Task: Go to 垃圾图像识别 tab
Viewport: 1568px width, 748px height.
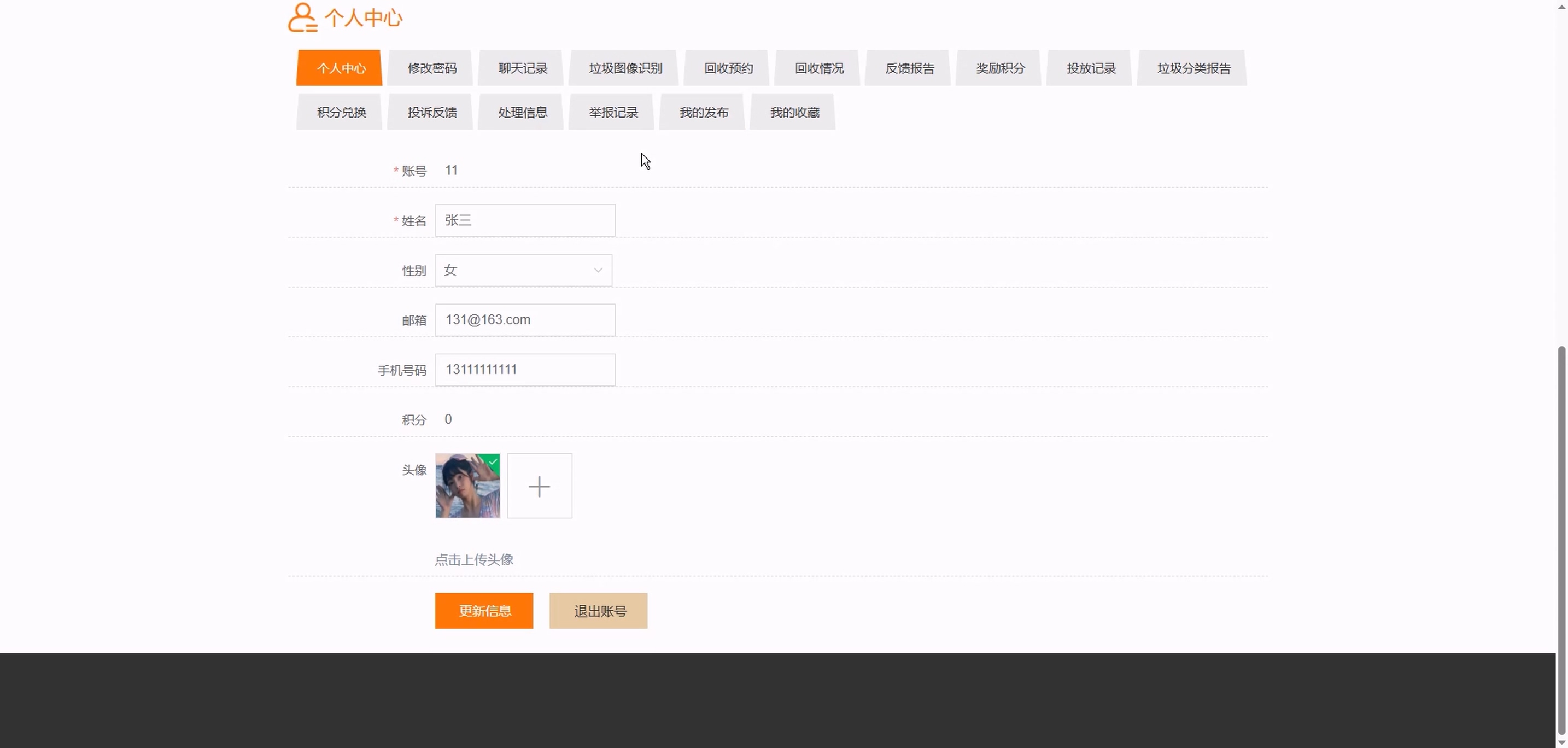Action: [x=625, y=68]
